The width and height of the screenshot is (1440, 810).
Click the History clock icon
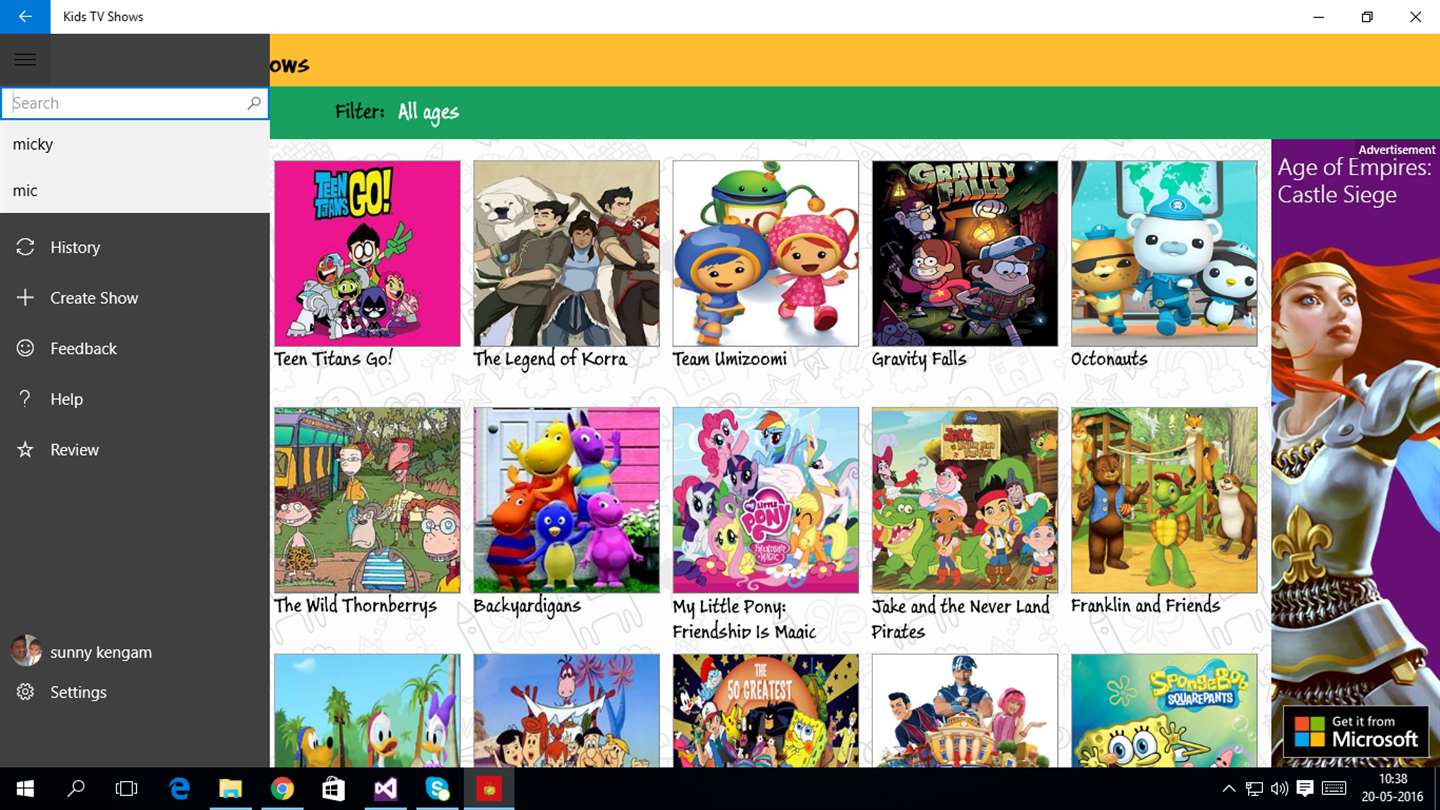26,247
